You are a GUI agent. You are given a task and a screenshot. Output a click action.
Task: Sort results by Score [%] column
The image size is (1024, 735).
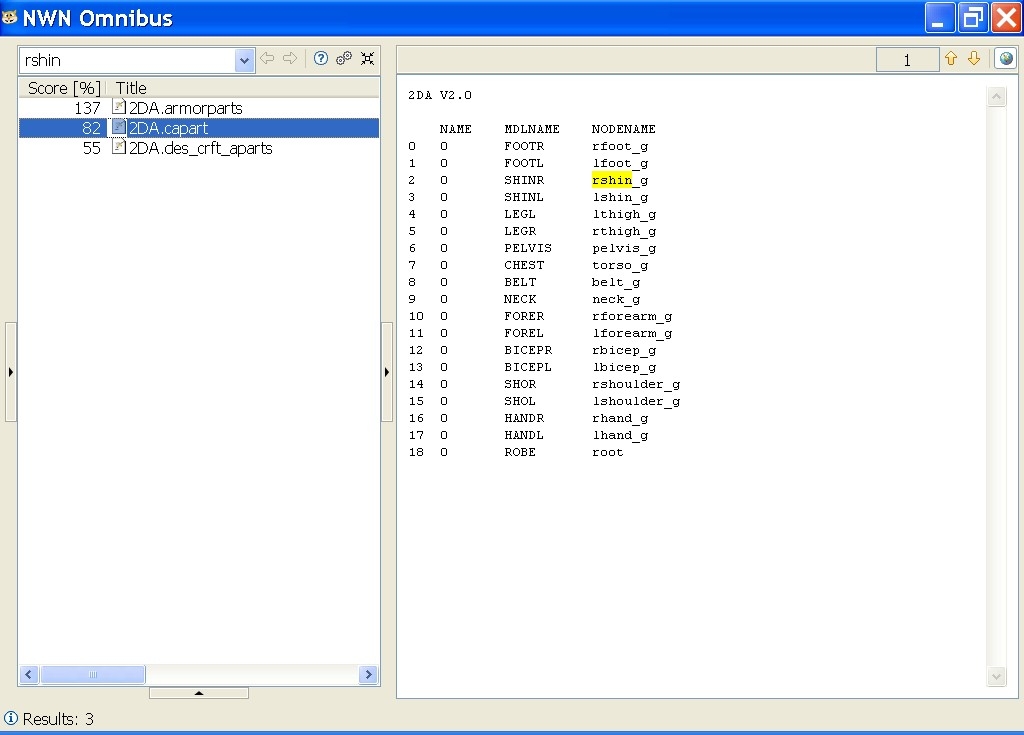click(63, 88)
